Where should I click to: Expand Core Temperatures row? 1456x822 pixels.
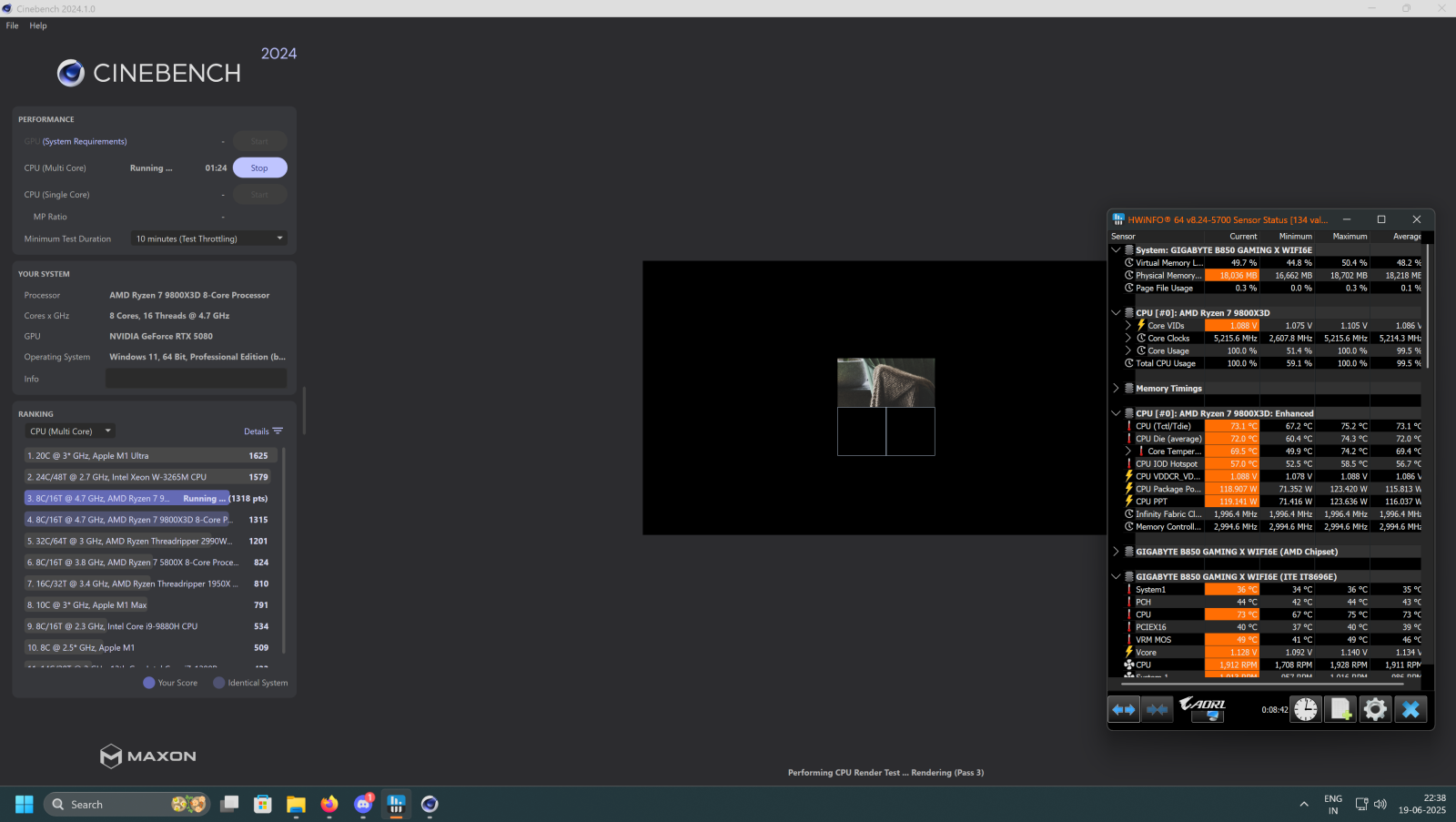pyautogui.click(x=1128, y=452)
